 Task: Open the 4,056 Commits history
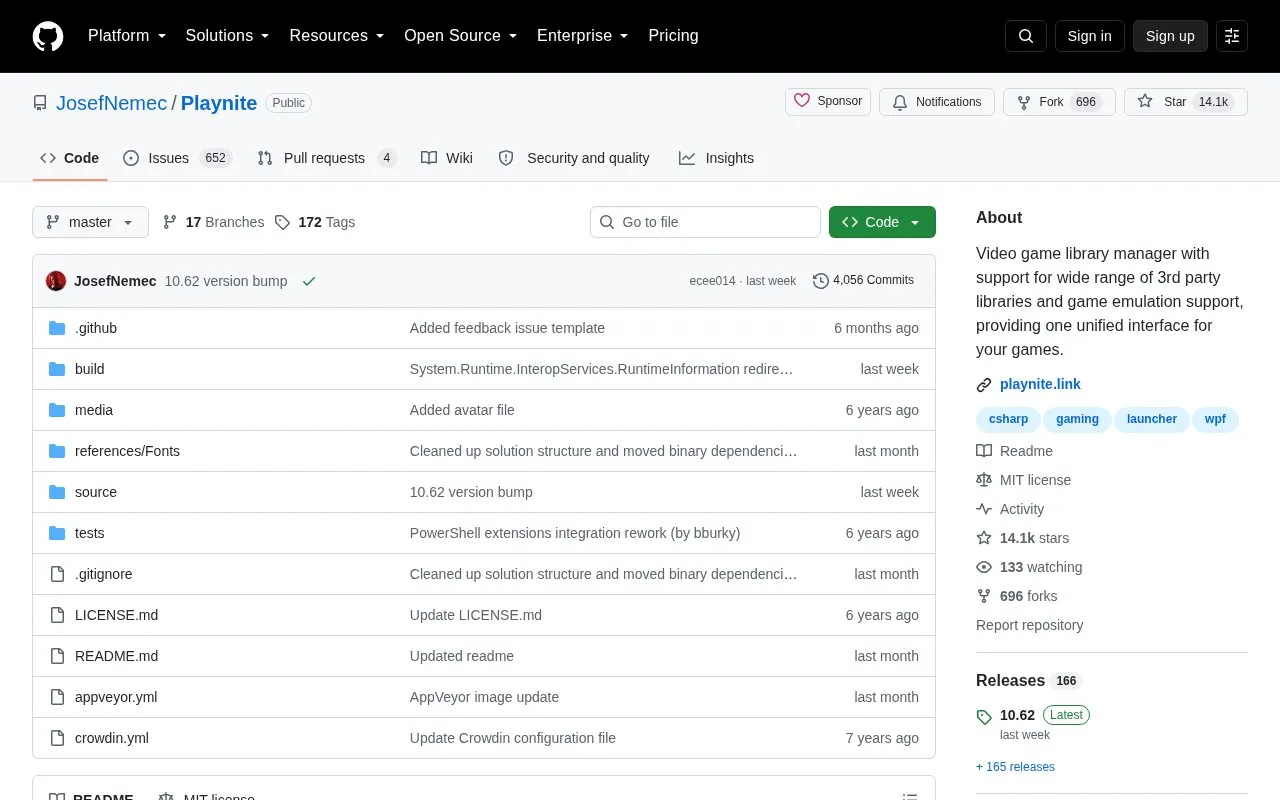[x=863, y=280]
